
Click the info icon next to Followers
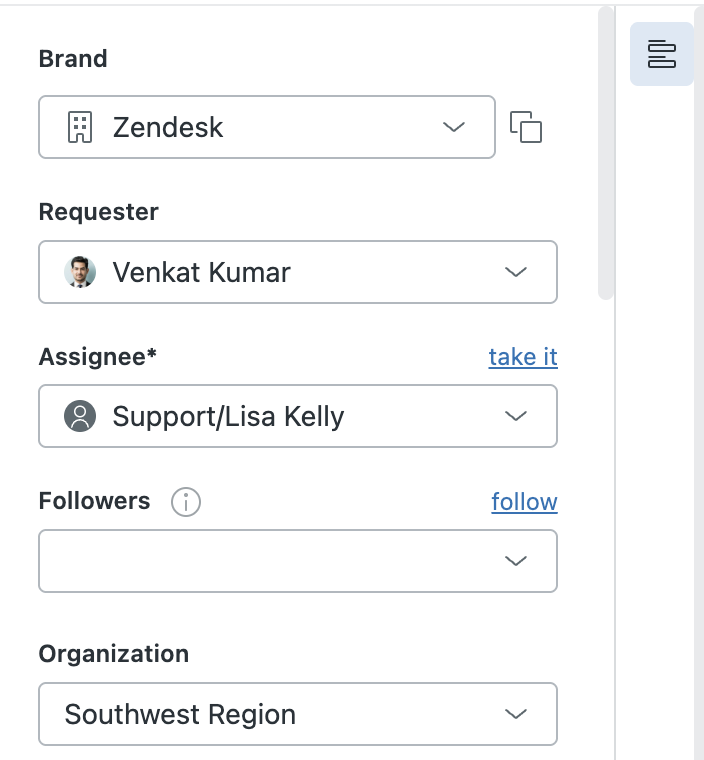coord(186,502)
